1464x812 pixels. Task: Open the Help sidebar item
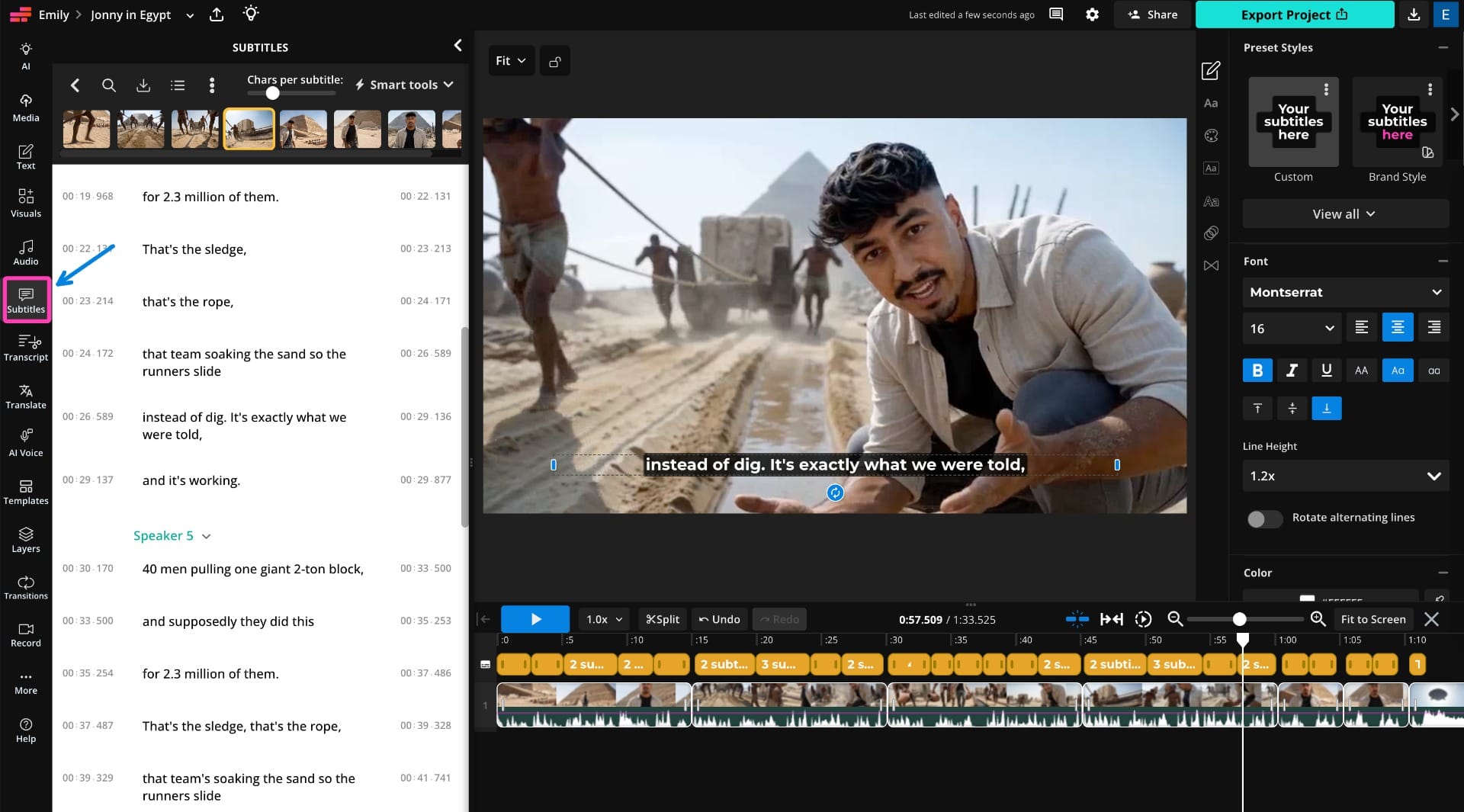26,730
